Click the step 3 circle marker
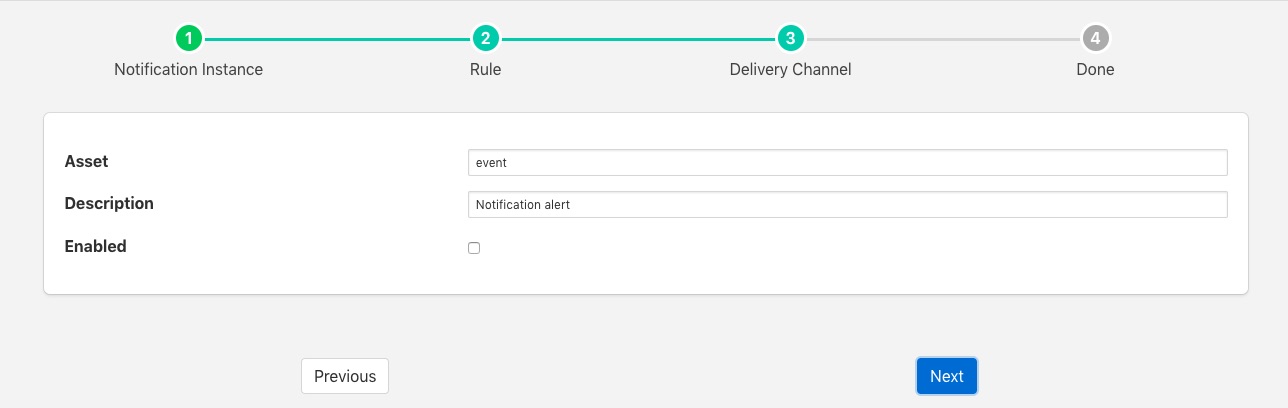 pos(790,39)
